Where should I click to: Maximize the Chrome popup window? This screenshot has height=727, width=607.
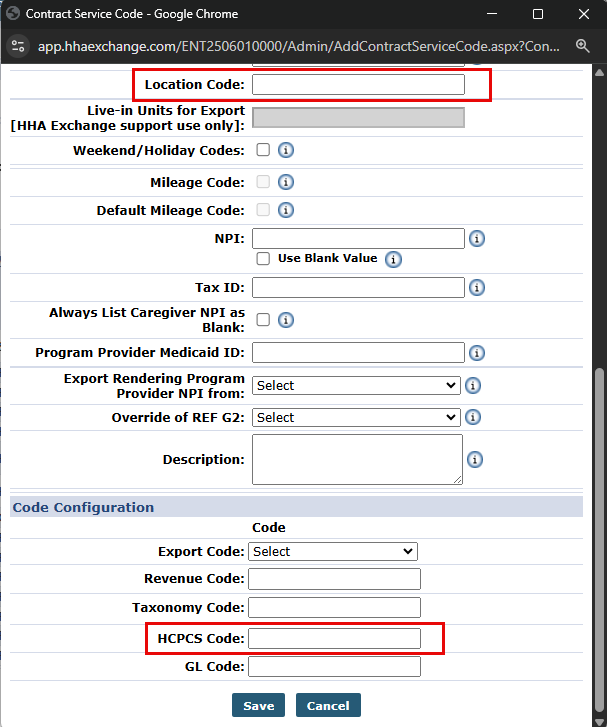point(538,14)
